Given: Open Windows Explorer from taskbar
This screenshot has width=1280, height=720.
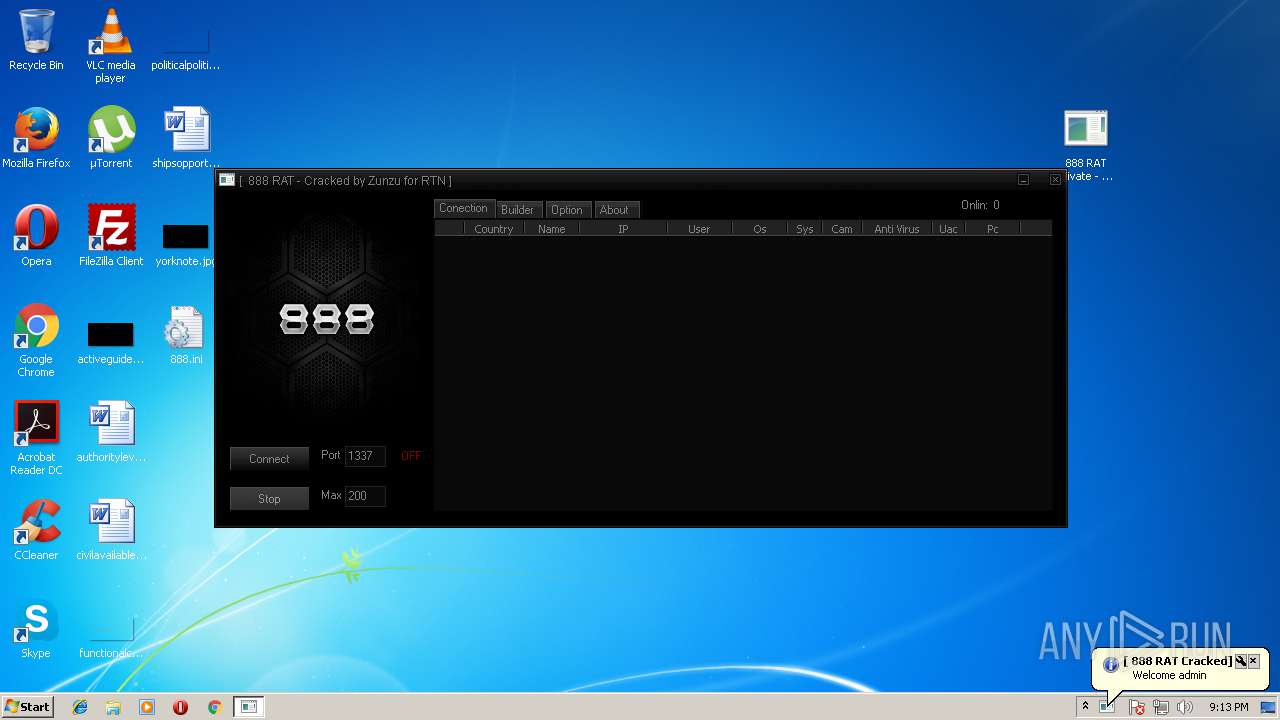Looking at the screenshot, I should 113,707.
